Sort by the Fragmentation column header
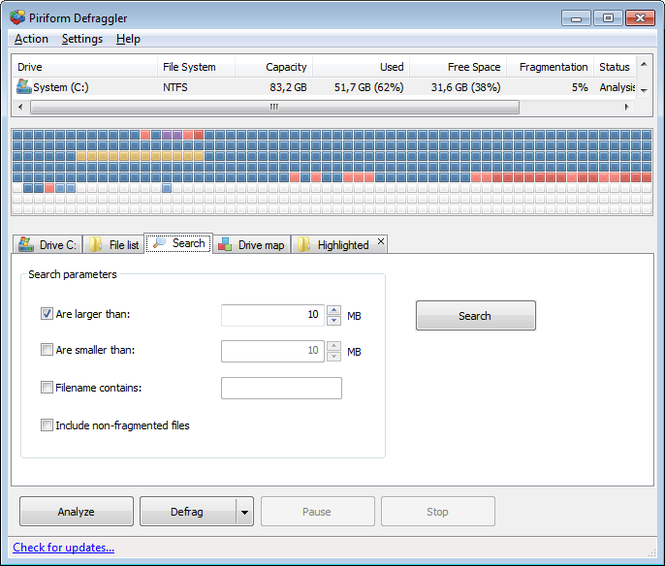665x566 pixels. (550, 67)
